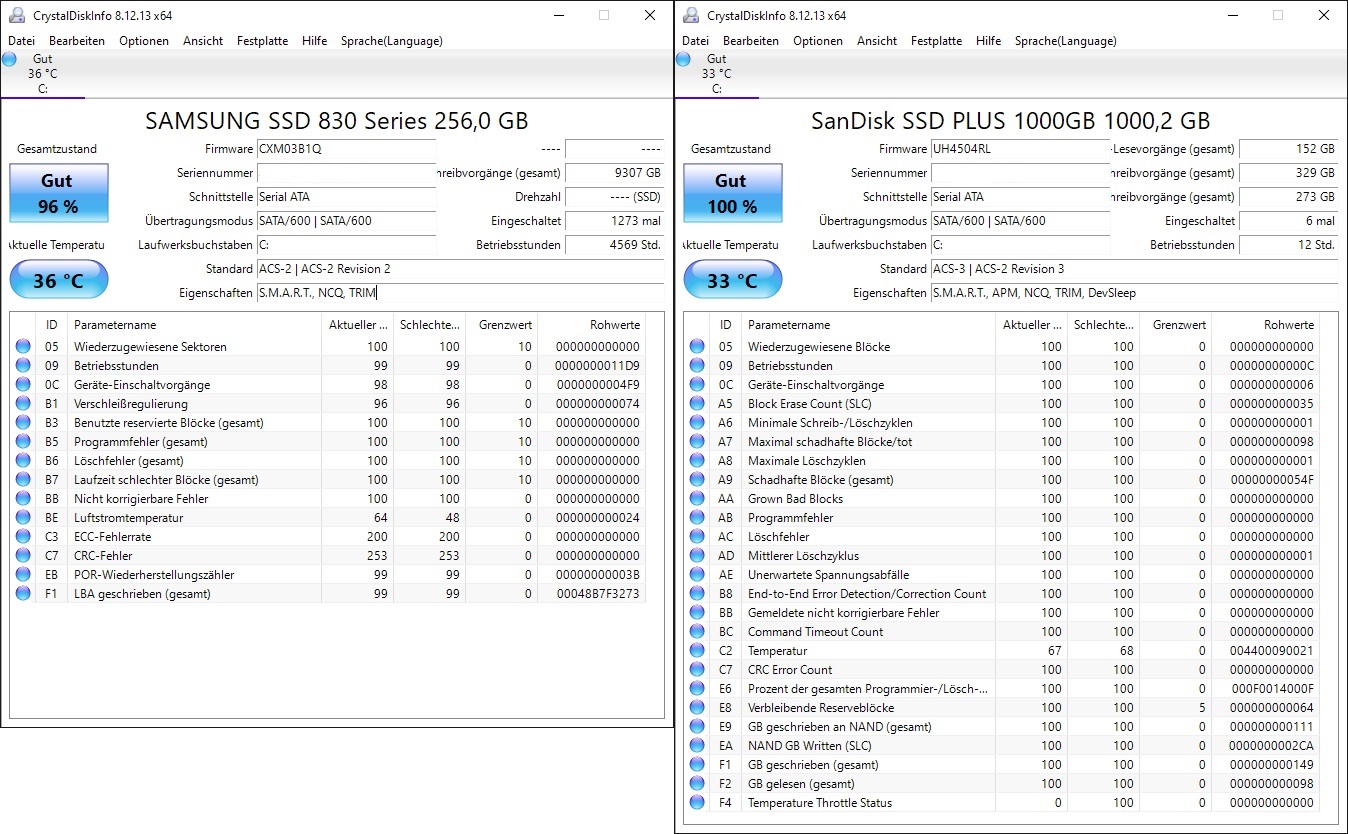Click status orb for CRC-Fehler row
Viewport: 1348px width, 834px height.
(23, 556)
